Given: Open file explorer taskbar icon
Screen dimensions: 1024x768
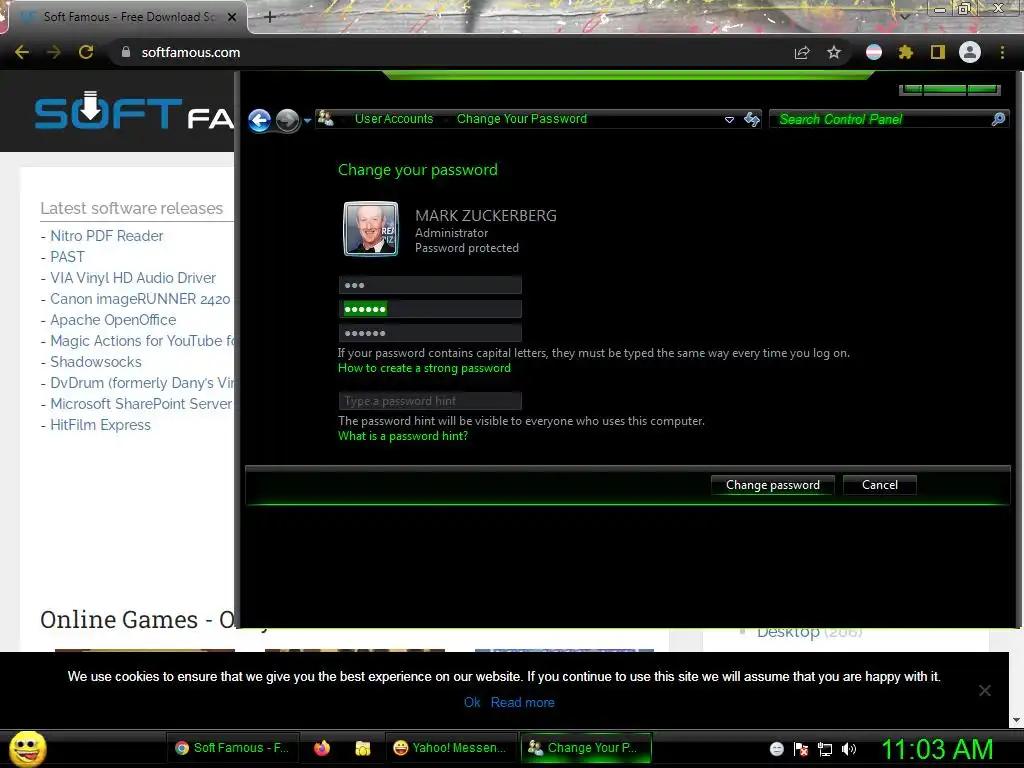Looking at the screenshot, I should click(362, 748).
